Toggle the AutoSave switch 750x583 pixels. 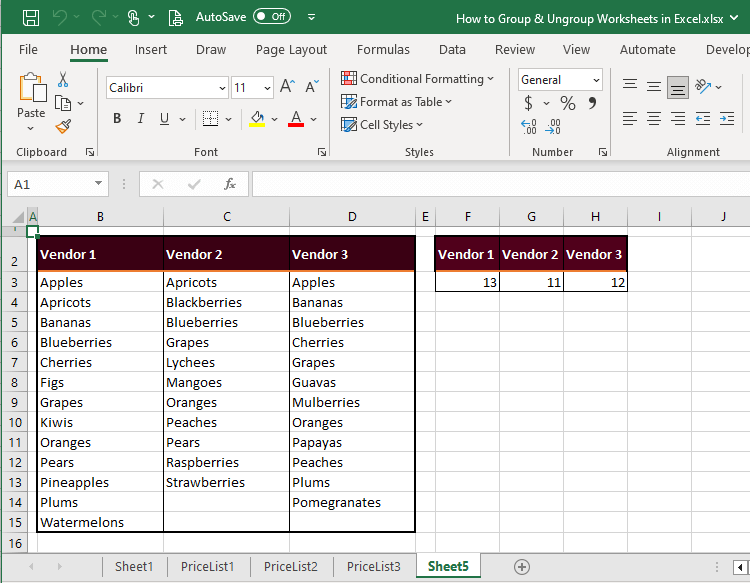click(272, 17)
